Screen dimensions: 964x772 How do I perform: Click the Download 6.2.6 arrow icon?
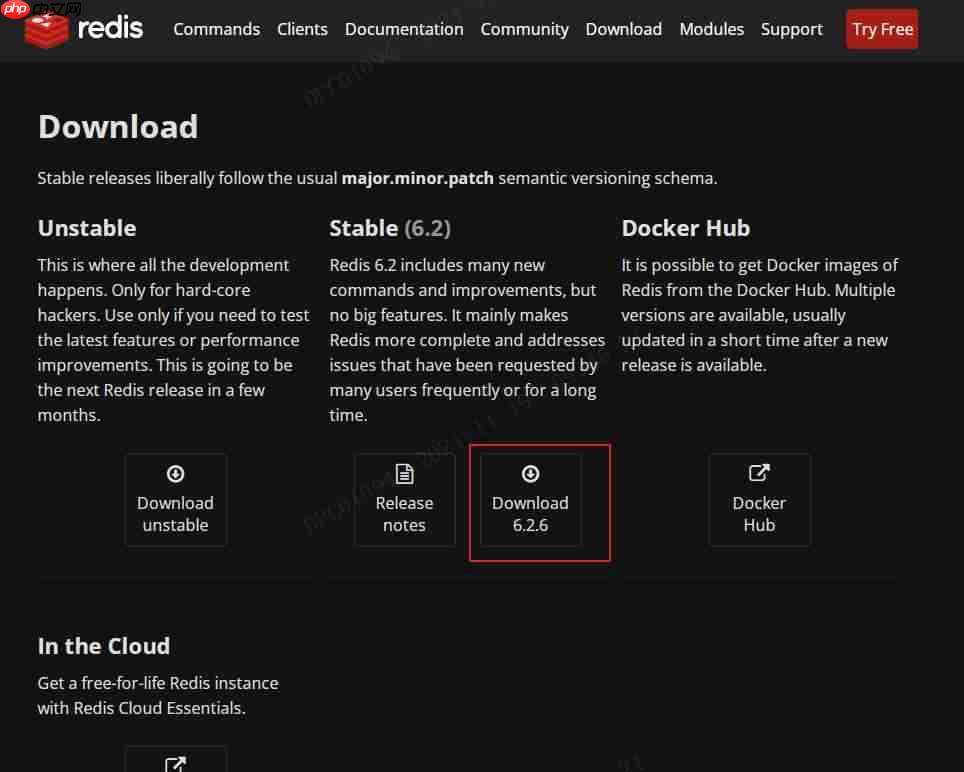[530, 473]
